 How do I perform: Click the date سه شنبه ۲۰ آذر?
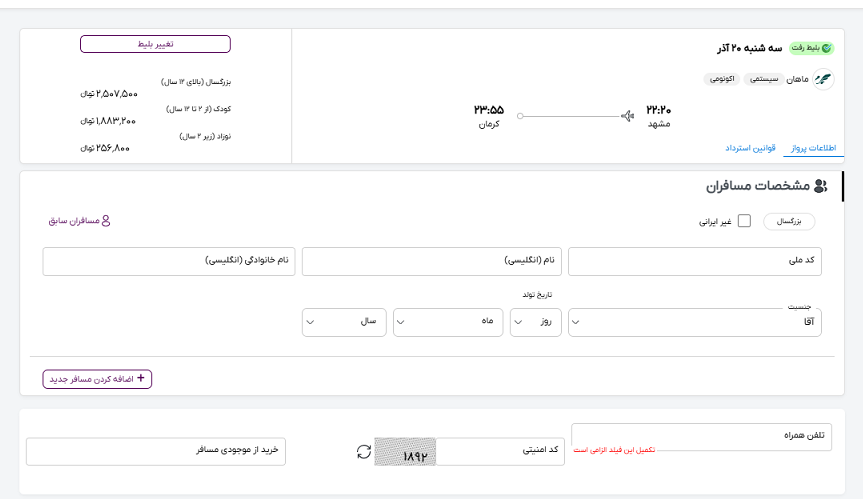pos(750,48)
